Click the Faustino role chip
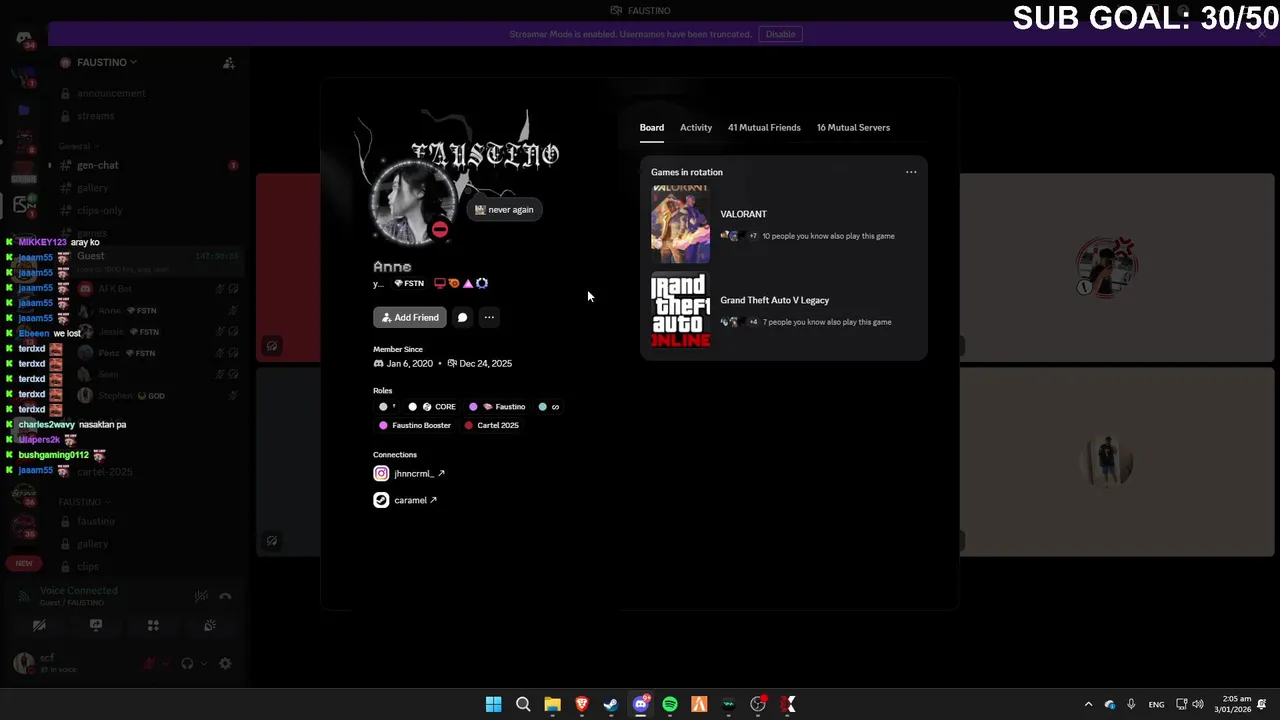This screenshot has width=1280, height=720. [x=497, y=407]
